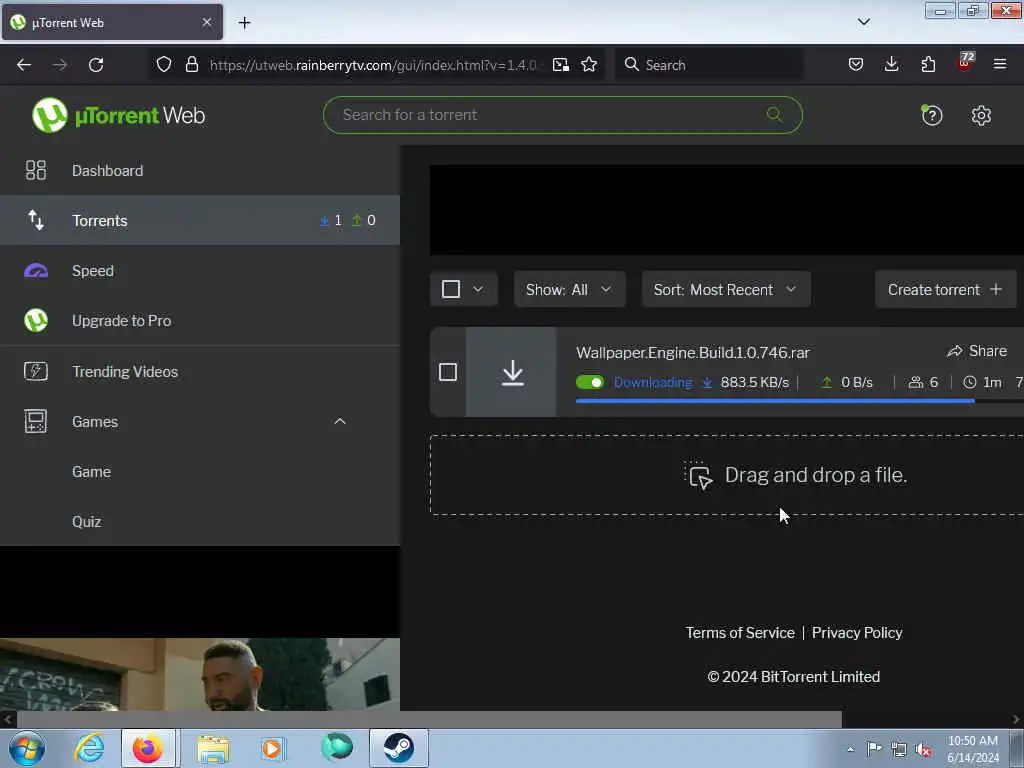The height and width of the screenshot is (768, 1024).
Task: Collapse the Games section chevron
Action: 340,421
